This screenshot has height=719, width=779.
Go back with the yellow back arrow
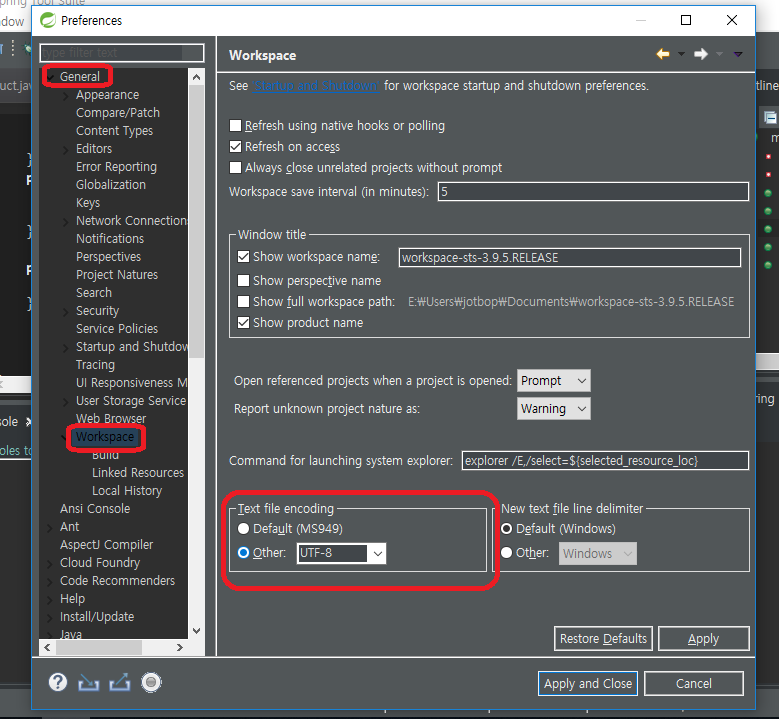click(x=663, y=54)
